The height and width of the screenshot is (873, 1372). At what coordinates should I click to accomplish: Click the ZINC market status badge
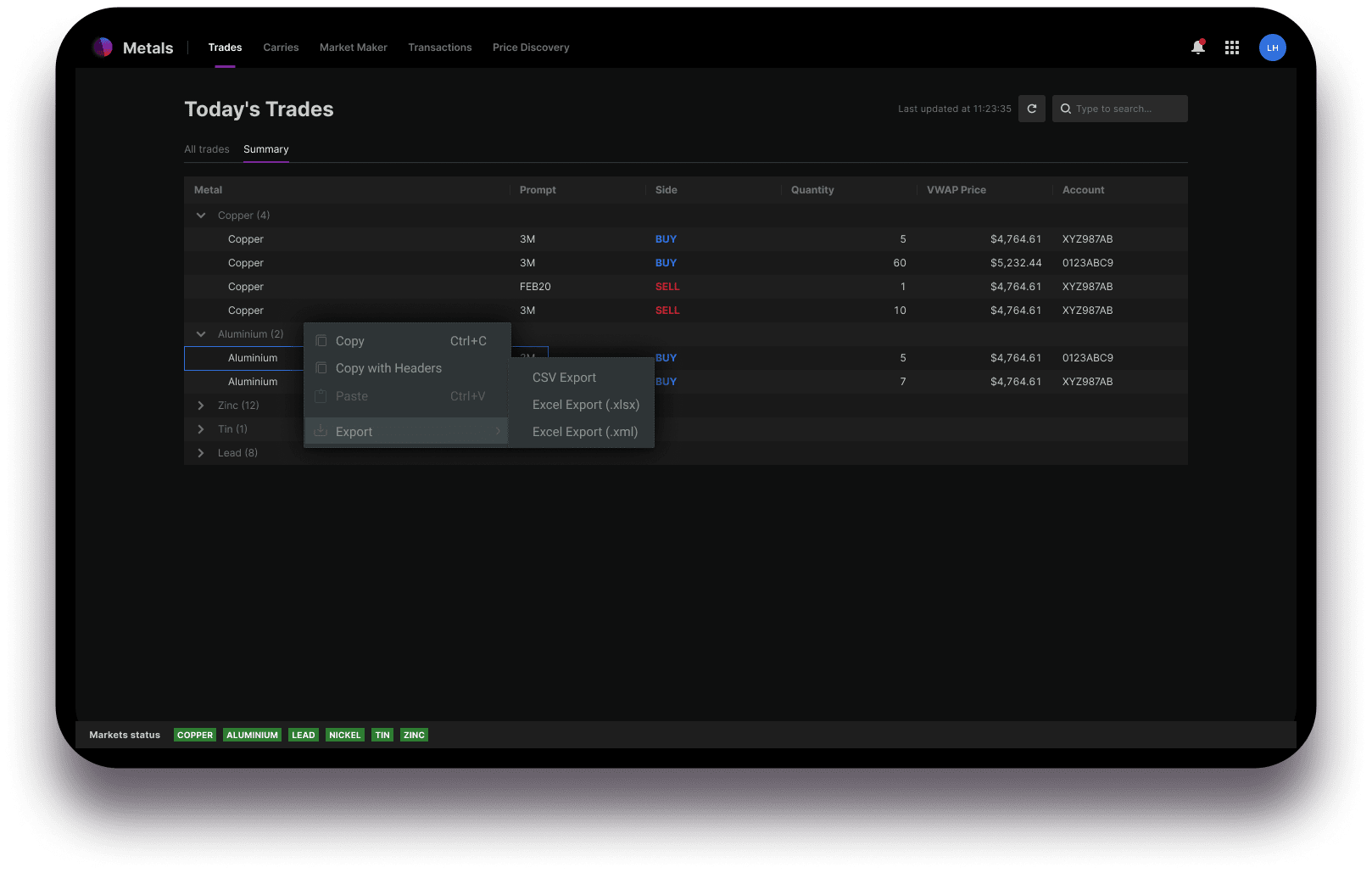click(x=414, y=735)
